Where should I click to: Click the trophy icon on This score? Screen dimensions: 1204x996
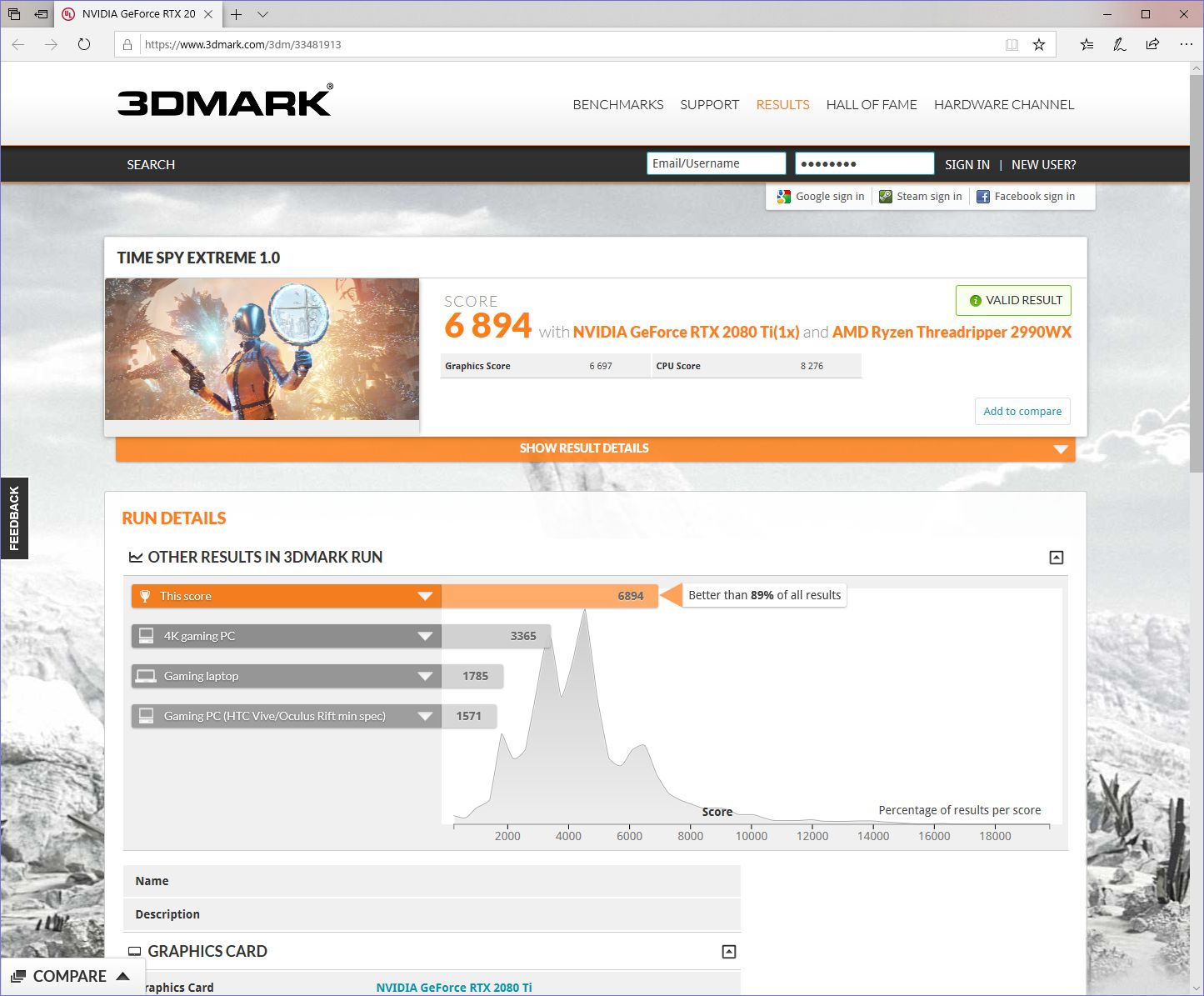point(145,596)
